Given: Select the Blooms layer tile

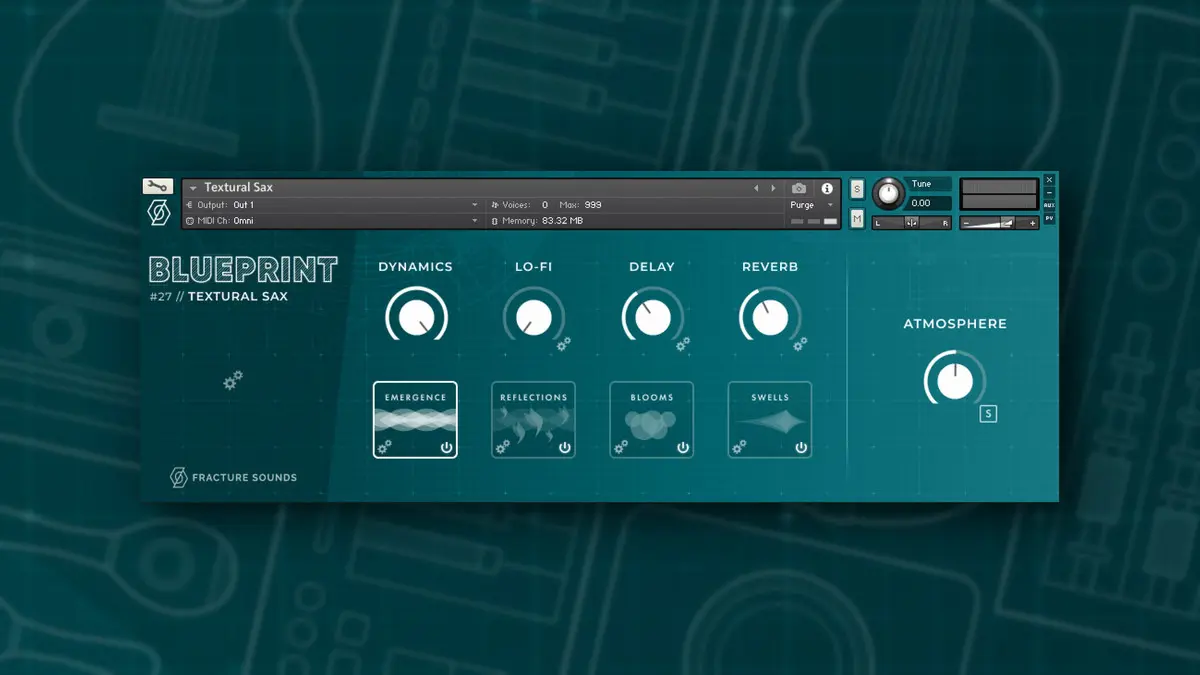Looking at the screenshot, I should (x=651, y=420).
